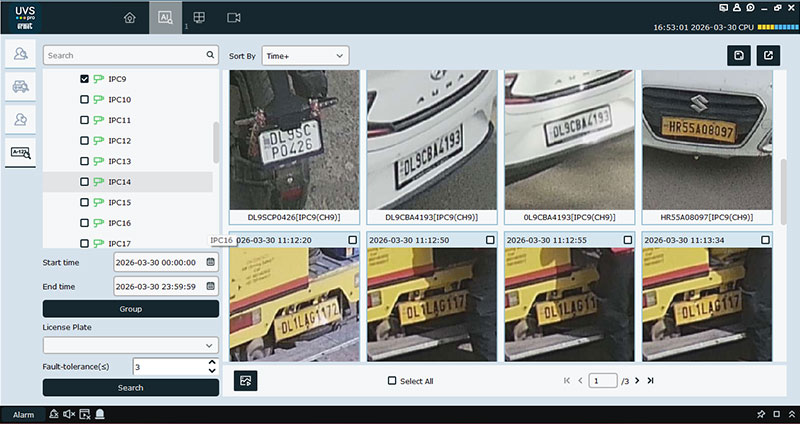Screen dimensions: 800x424
Task: Uncheck the IPC9 camera checkbox
Action: (x=85, y=79)
